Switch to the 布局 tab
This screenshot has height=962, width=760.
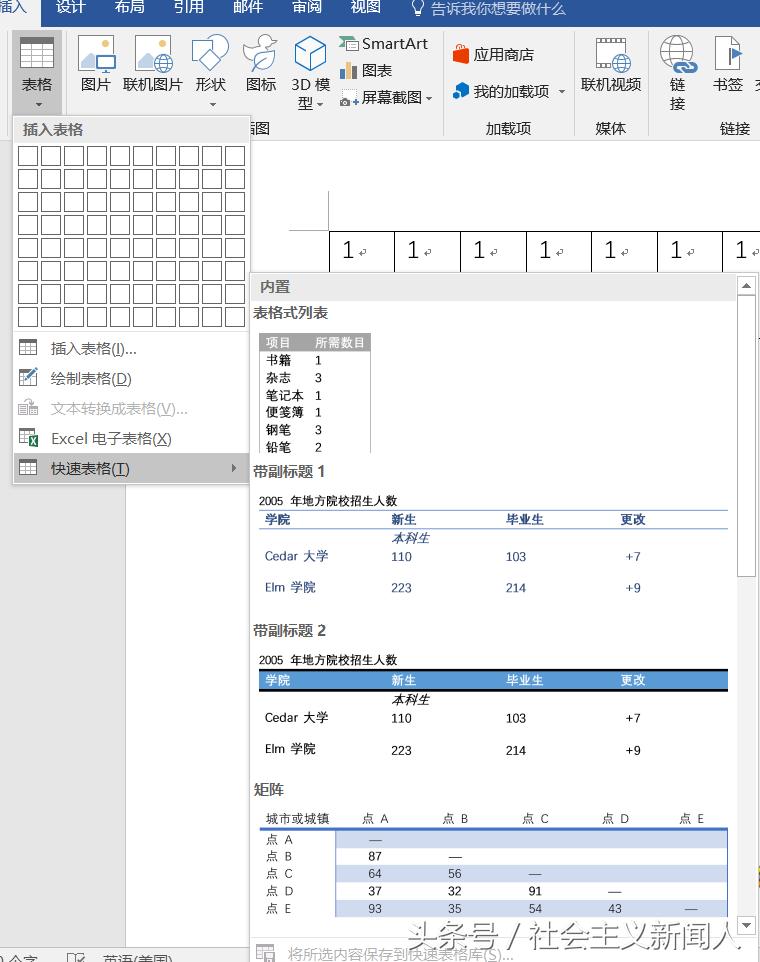point(129,7)
